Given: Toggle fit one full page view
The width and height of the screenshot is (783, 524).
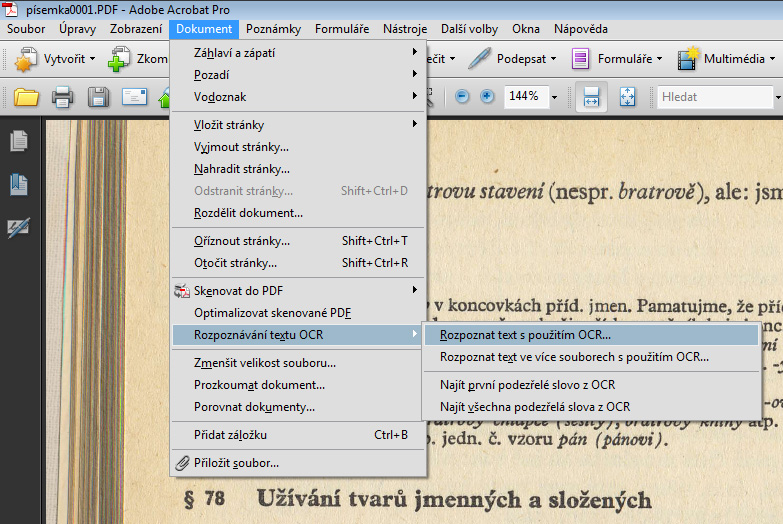Looking at the screenshot, I should click(x=627, y=97).
